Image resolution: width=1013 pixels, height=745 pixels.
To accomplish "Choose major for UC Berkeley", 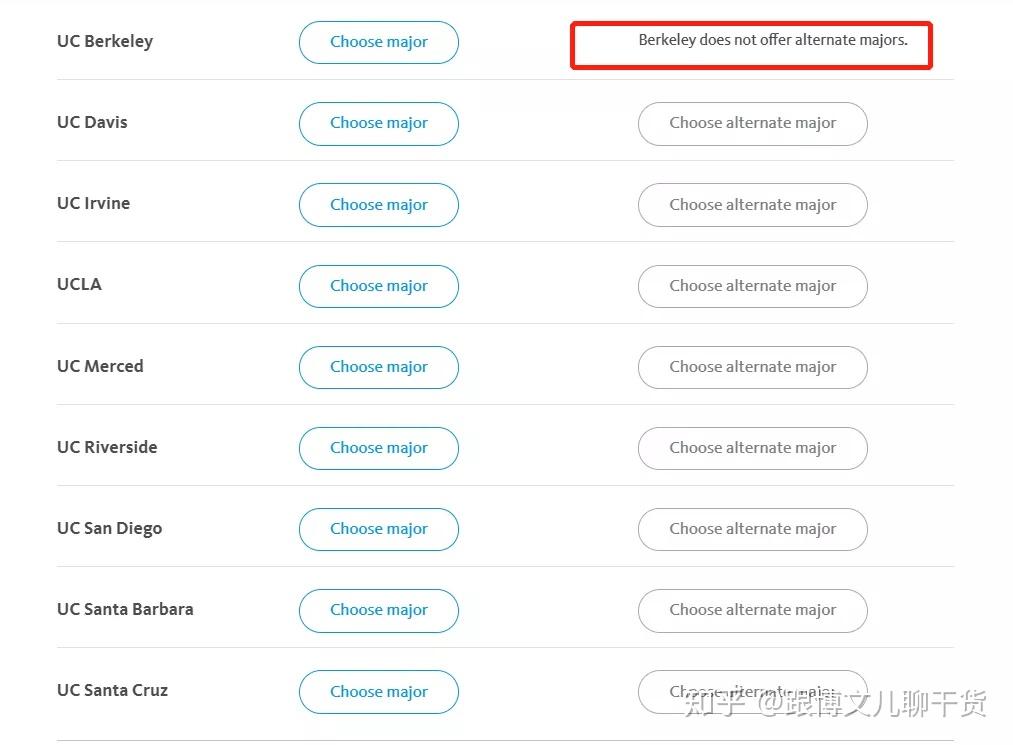I will point(378,42).
